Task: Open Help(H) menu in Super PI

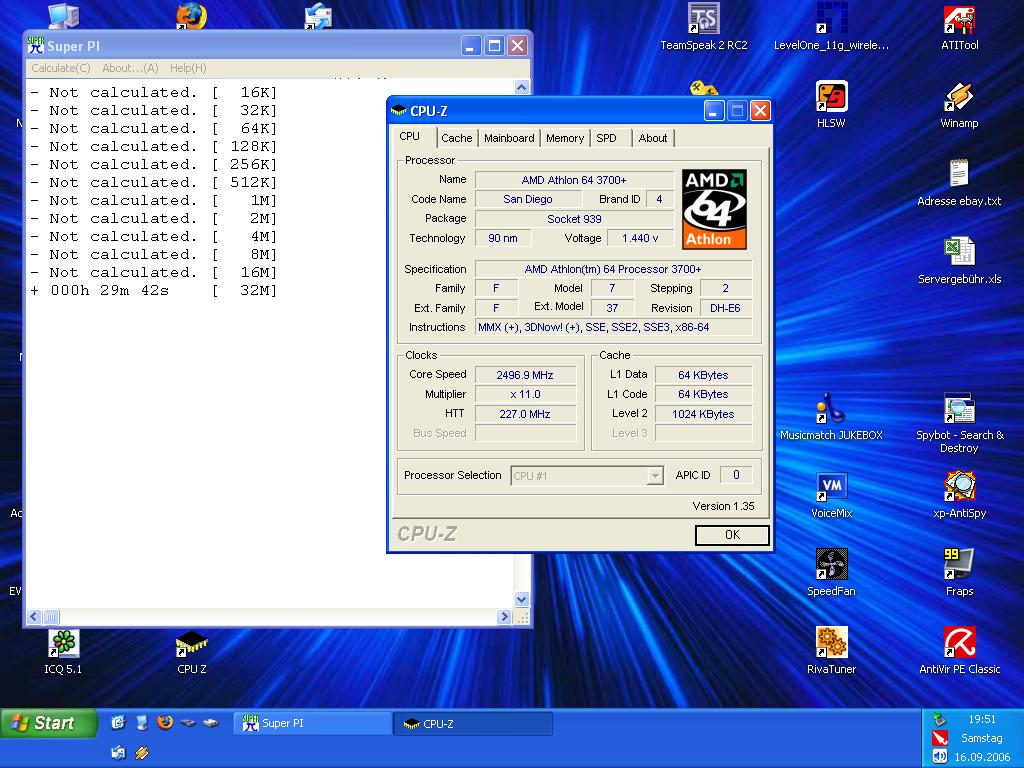Action: click(188, 68)
